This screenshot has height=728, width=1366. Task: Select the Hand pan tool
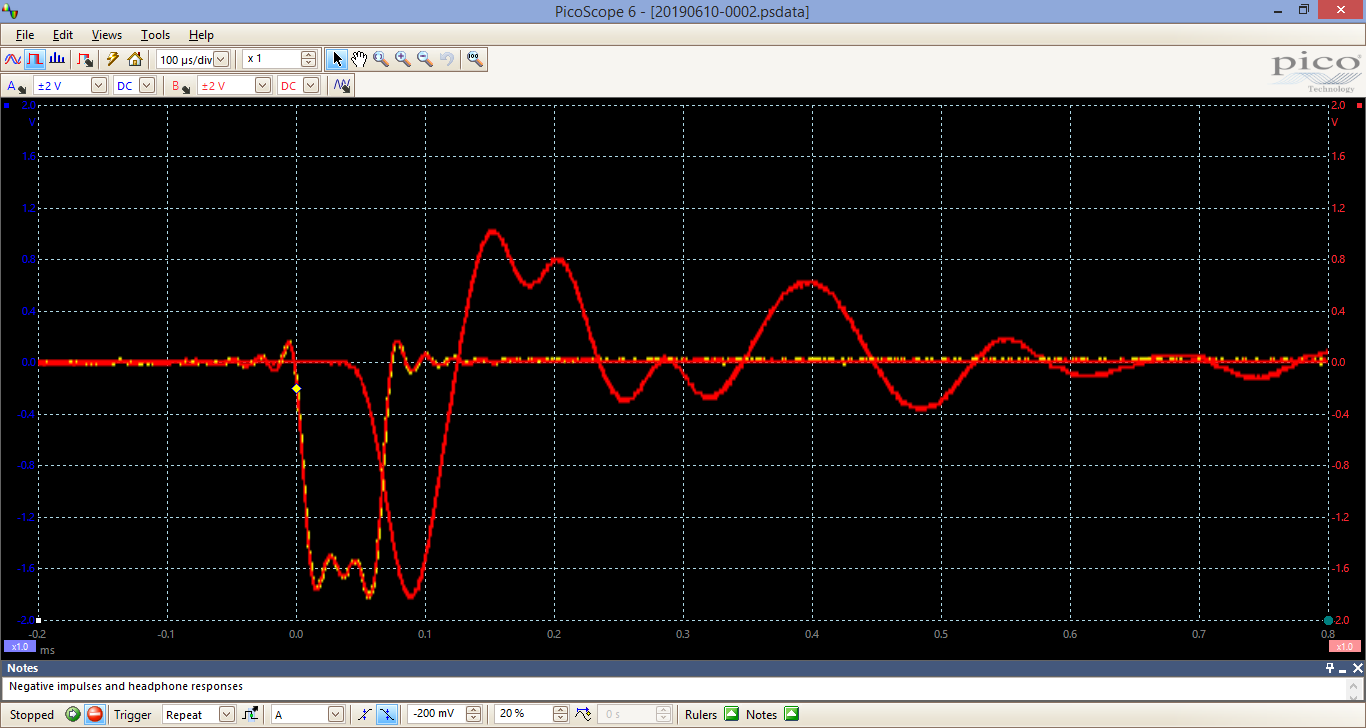click(x=359, y=59)
